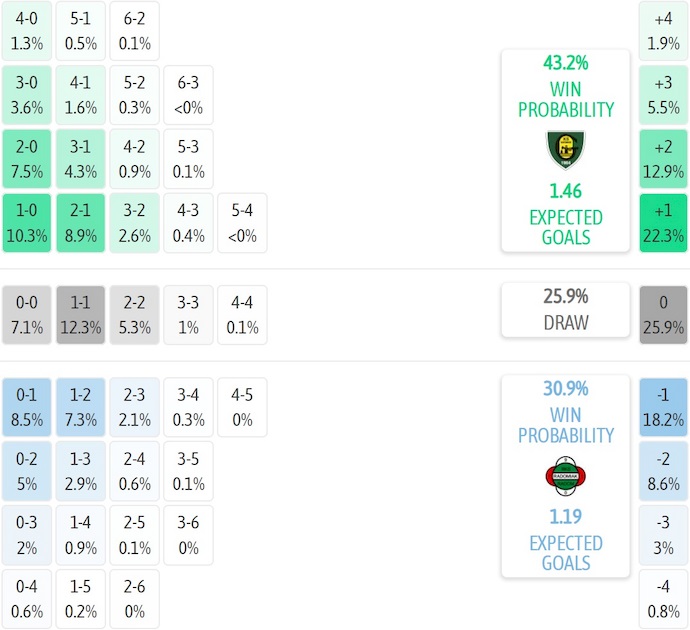Select the 0-4 score tile
Screen dimensions: 690x630
pyautogui.click(x=27, y=599)
